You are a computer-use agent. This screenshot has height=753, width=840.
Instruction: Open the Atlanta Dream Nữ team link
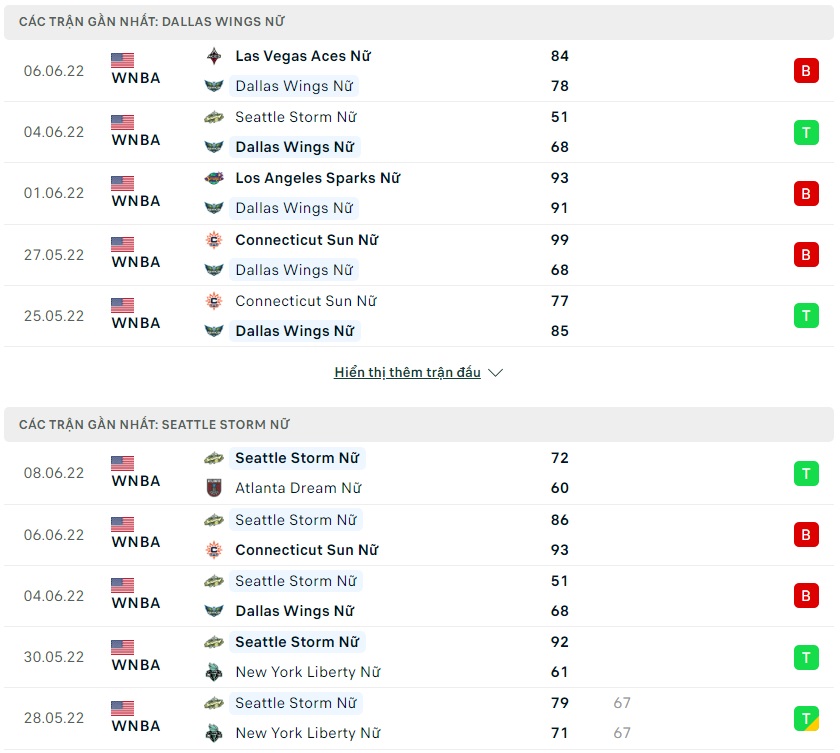point(298,488)
